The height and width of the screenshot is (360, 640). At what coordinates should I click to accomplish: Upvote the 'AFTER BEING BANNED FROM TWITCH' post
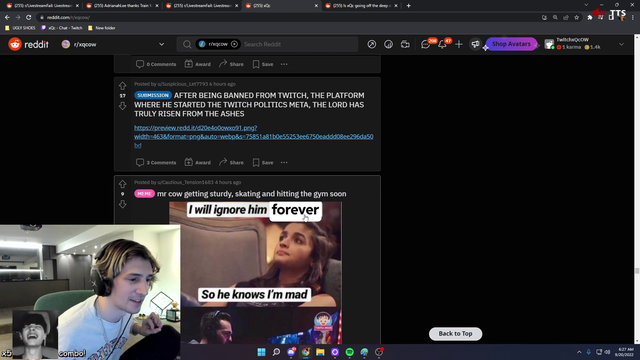tap(122, 86)
